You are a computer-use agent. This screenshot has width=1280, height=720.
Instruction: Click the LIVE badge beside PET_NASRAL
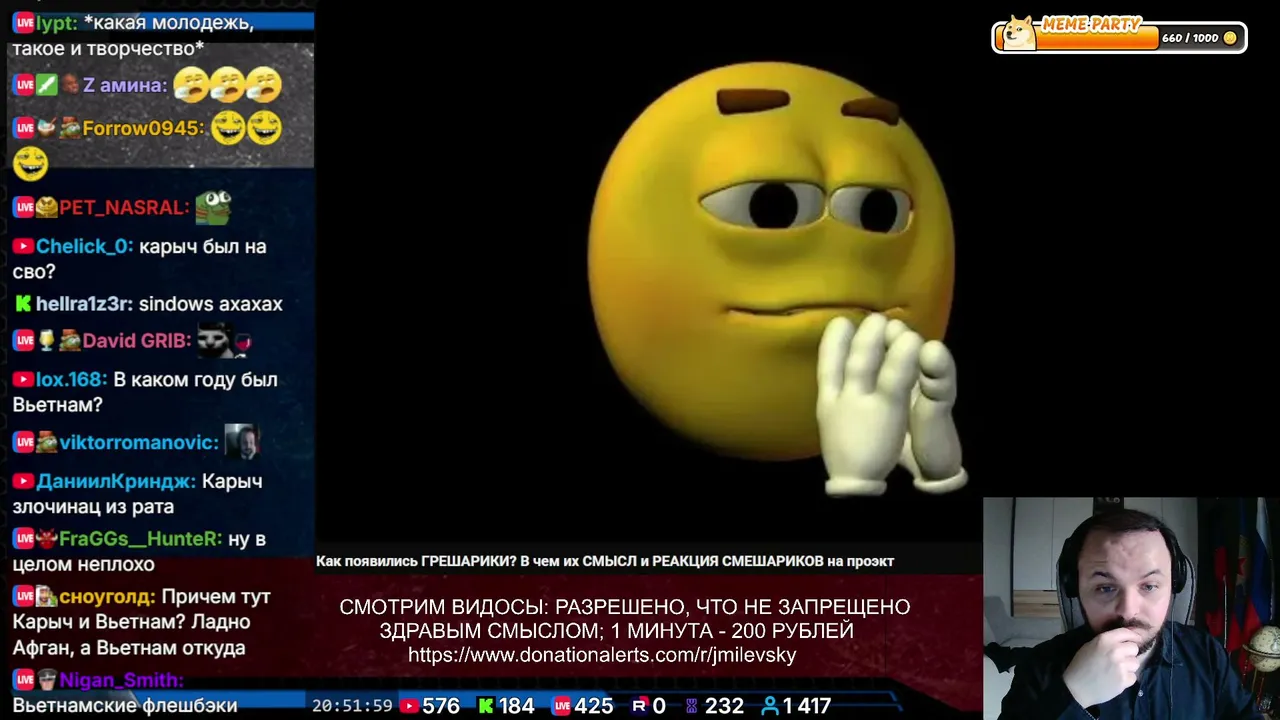(23, 207)
